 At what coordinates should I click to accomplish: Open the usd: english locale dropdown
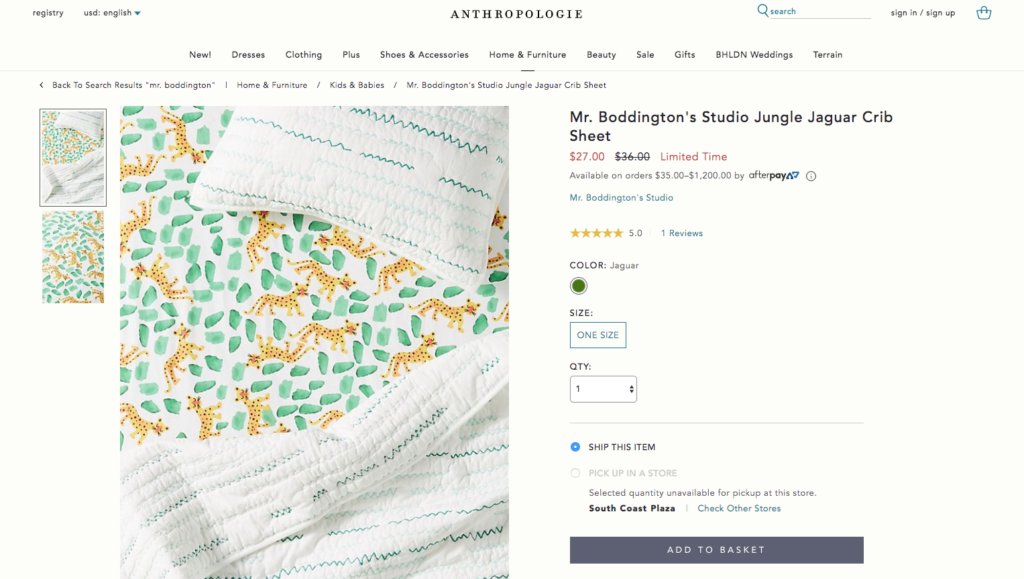[x=110, y=13]
